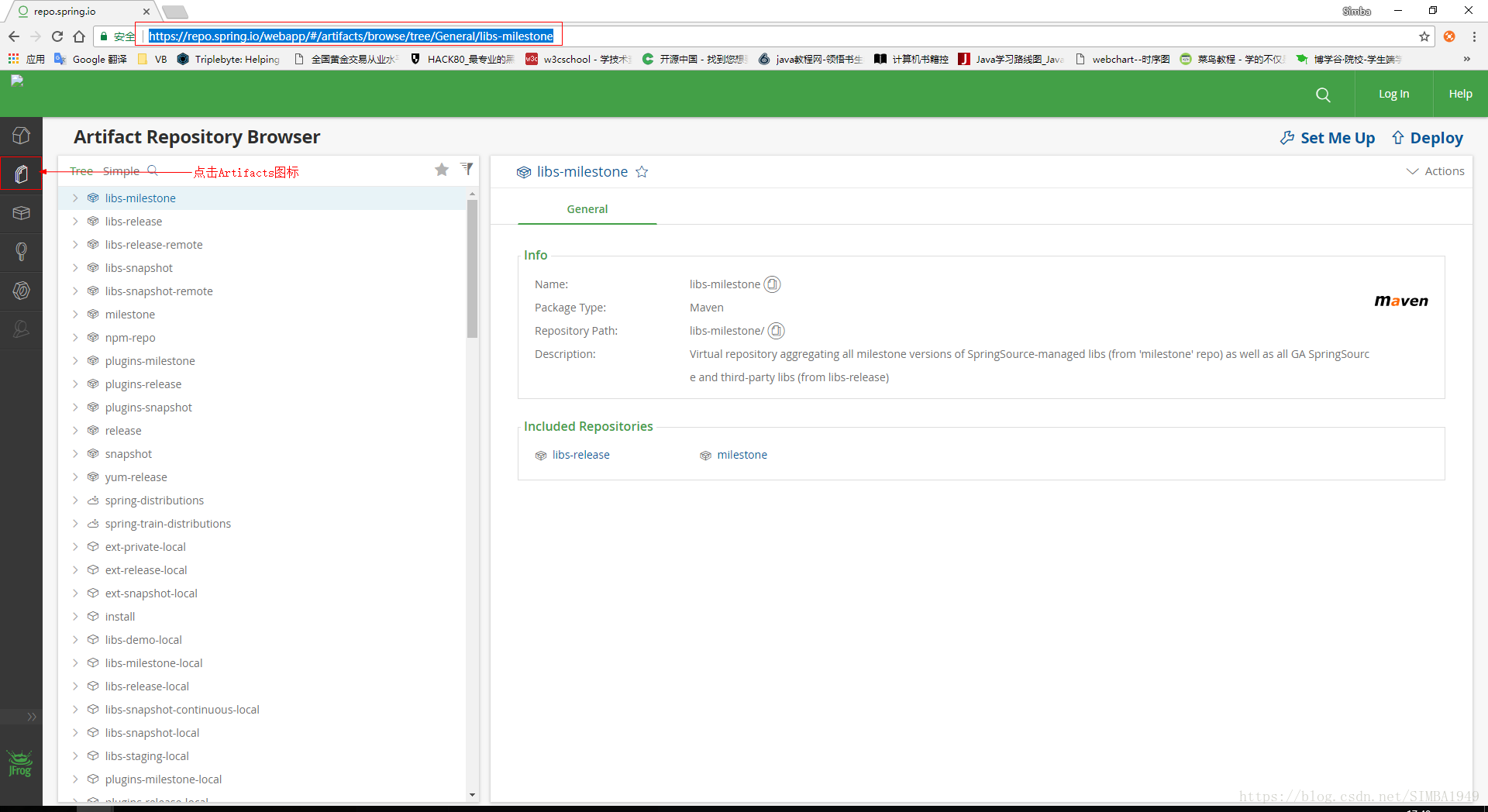The width and height of the screenshot is (1488, 812).
Task: Open the included repository libs-release link
Action: tap(580, 455)
